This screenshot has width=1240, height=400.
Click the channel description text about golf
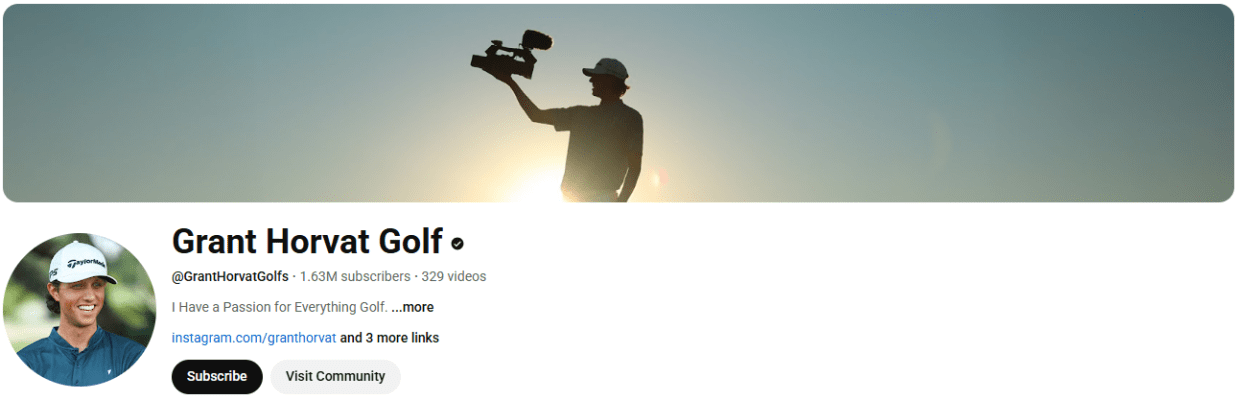coord(279,307)
